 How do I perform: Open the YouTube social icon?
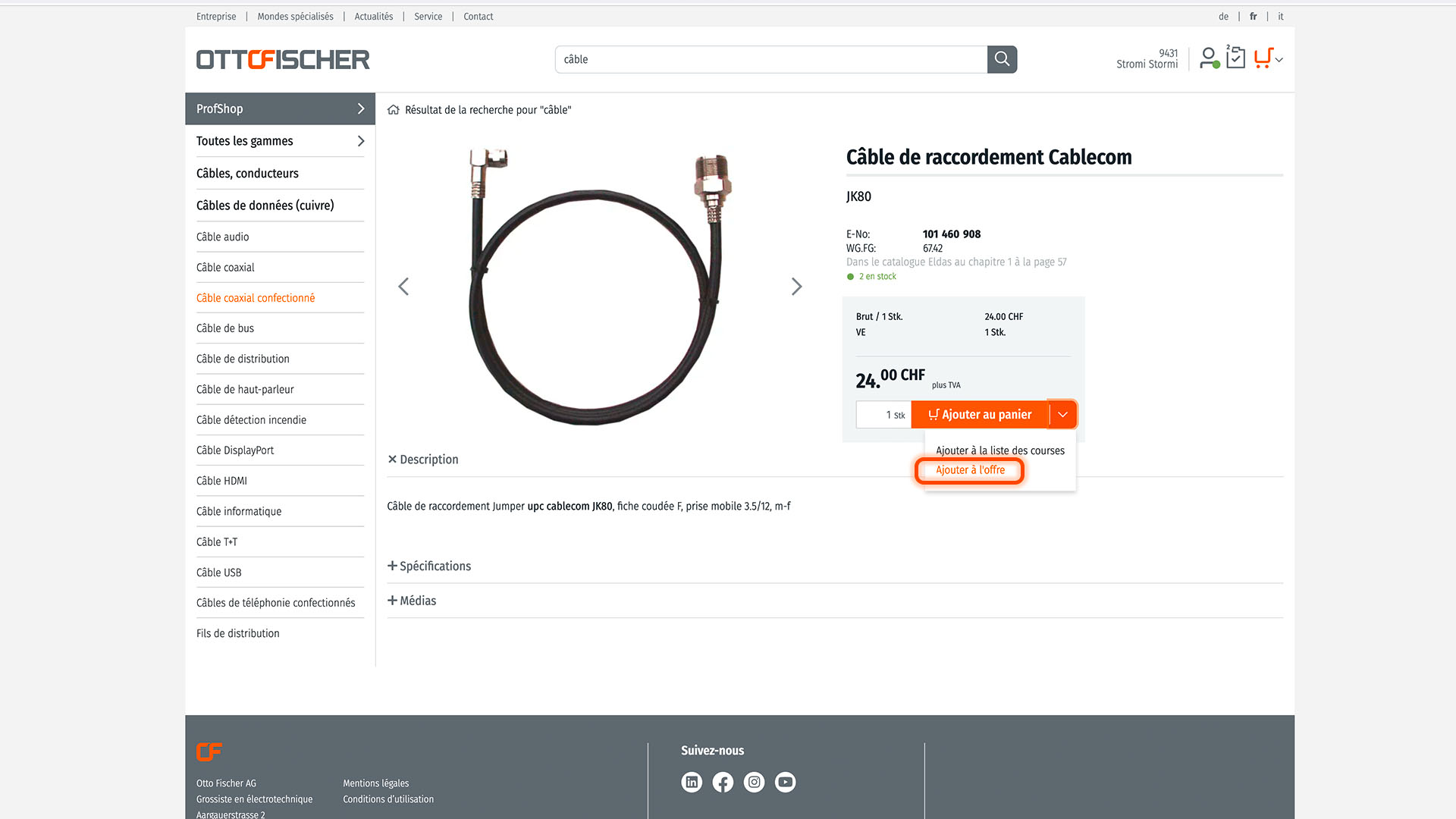click(x=786, y=782)
